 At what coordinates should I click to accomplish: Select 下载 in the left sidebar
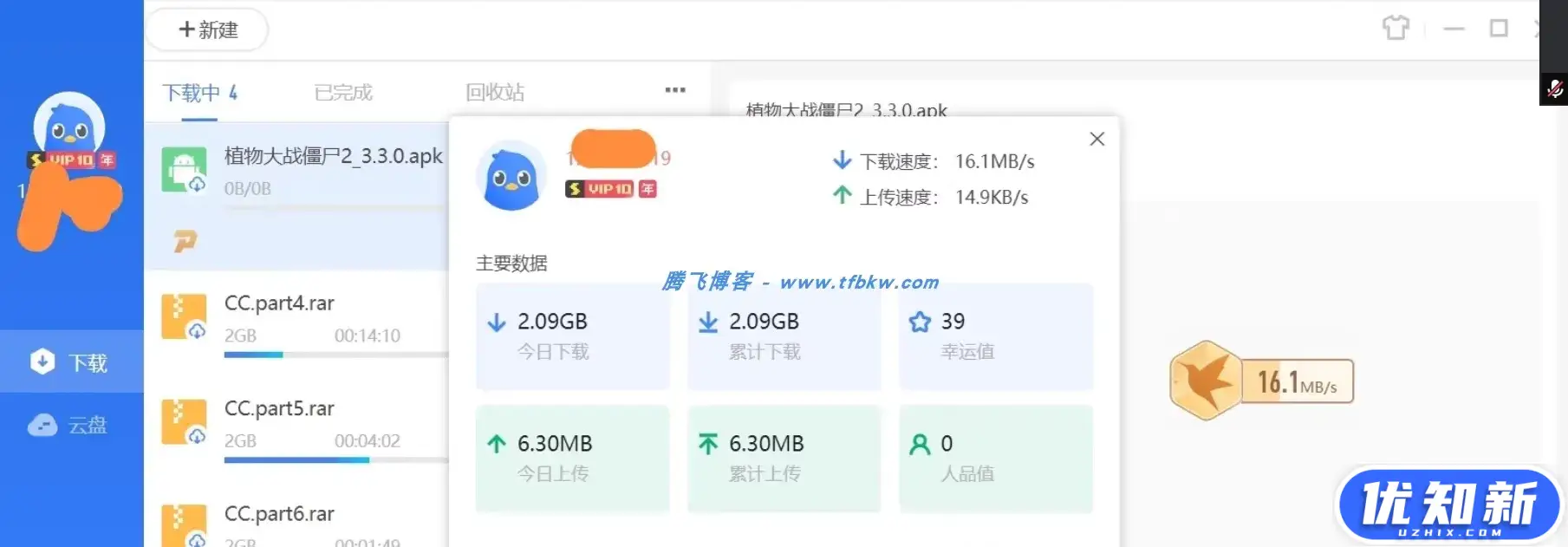(x=72, y=361)
